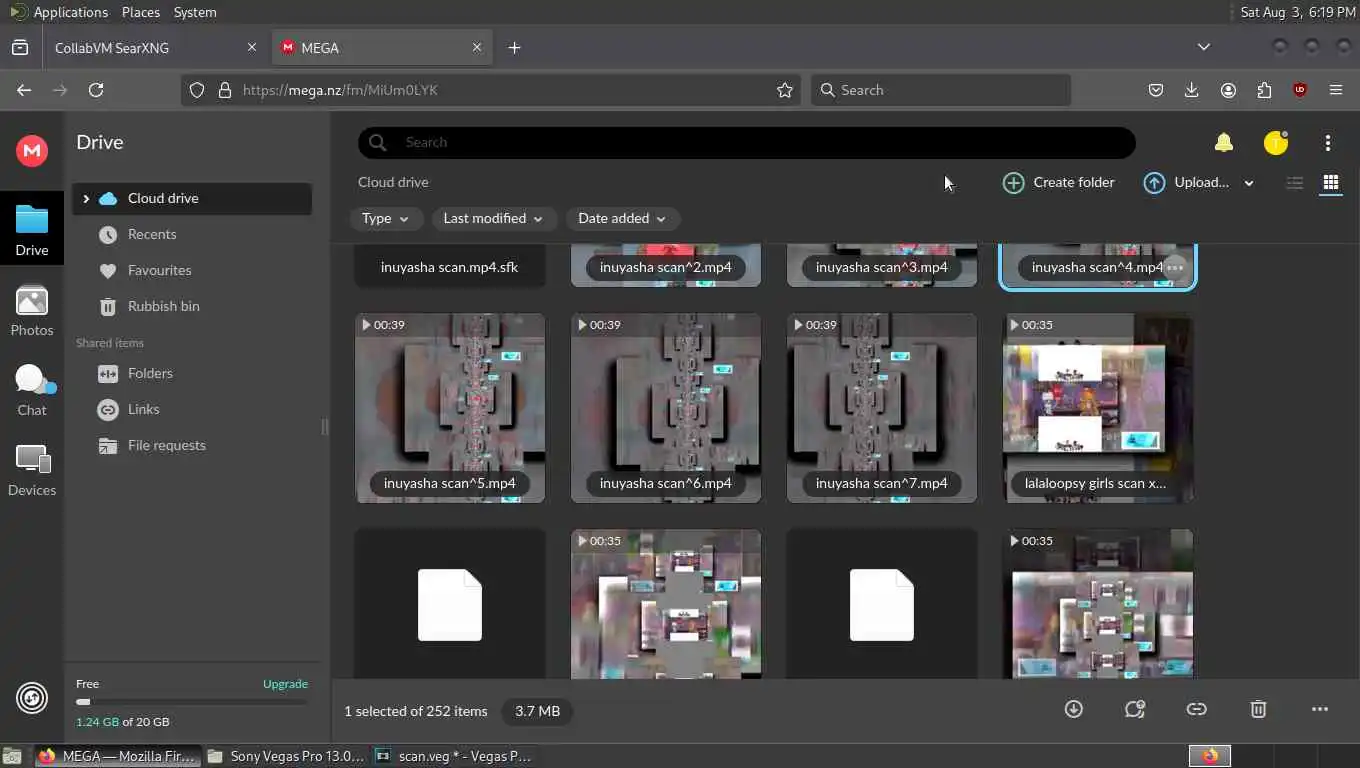Select the MEGA browser tab
This screenshot has width=1360, height=768.
point(382,48)
